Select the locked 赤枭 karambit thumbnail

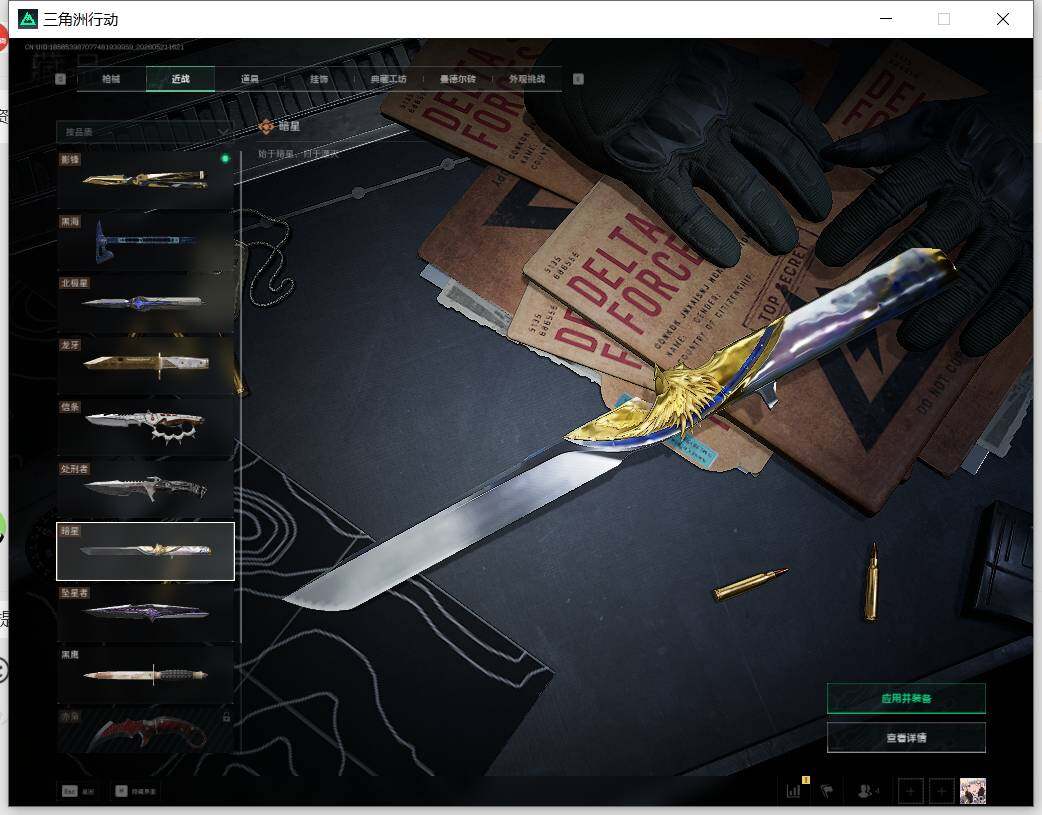tap(146, 731)
